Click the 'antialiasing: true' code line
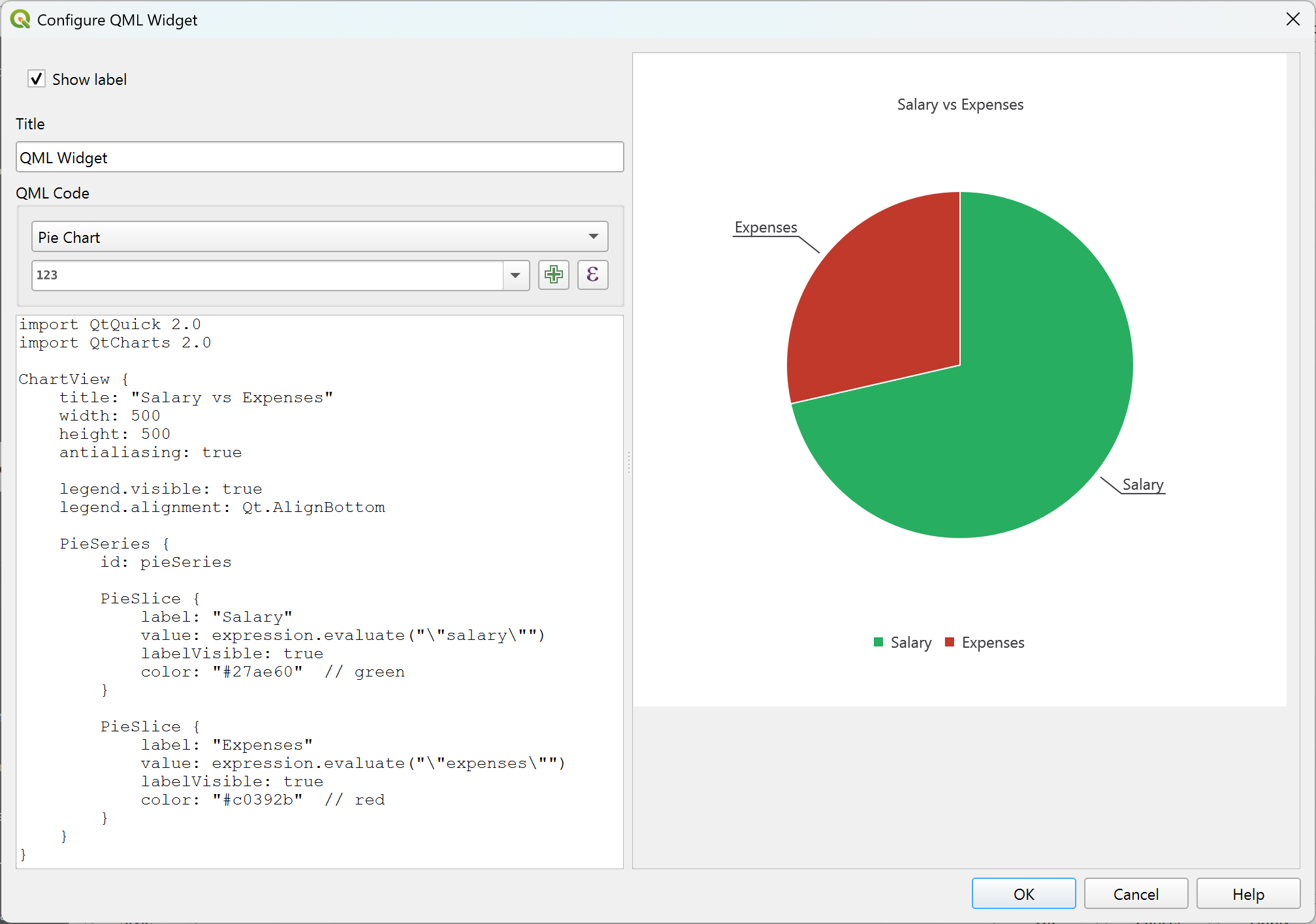This screenshot has height=924, width=1316. tap(151, 453)
